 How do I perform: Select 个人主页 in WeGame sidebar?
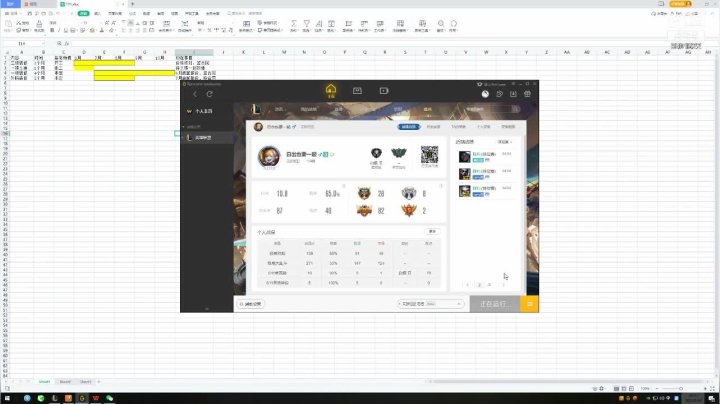[x=204, y=111]
